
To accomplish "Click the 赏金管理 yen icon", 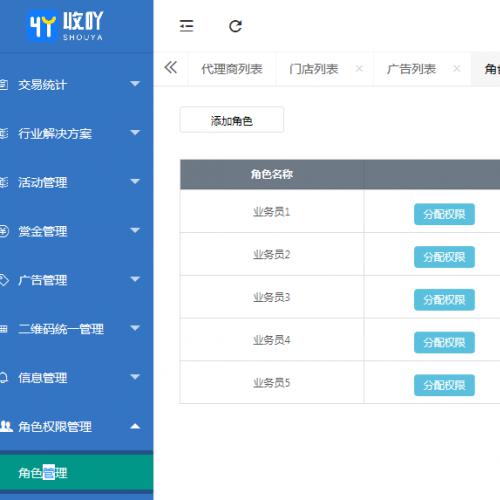I will 4,231.
